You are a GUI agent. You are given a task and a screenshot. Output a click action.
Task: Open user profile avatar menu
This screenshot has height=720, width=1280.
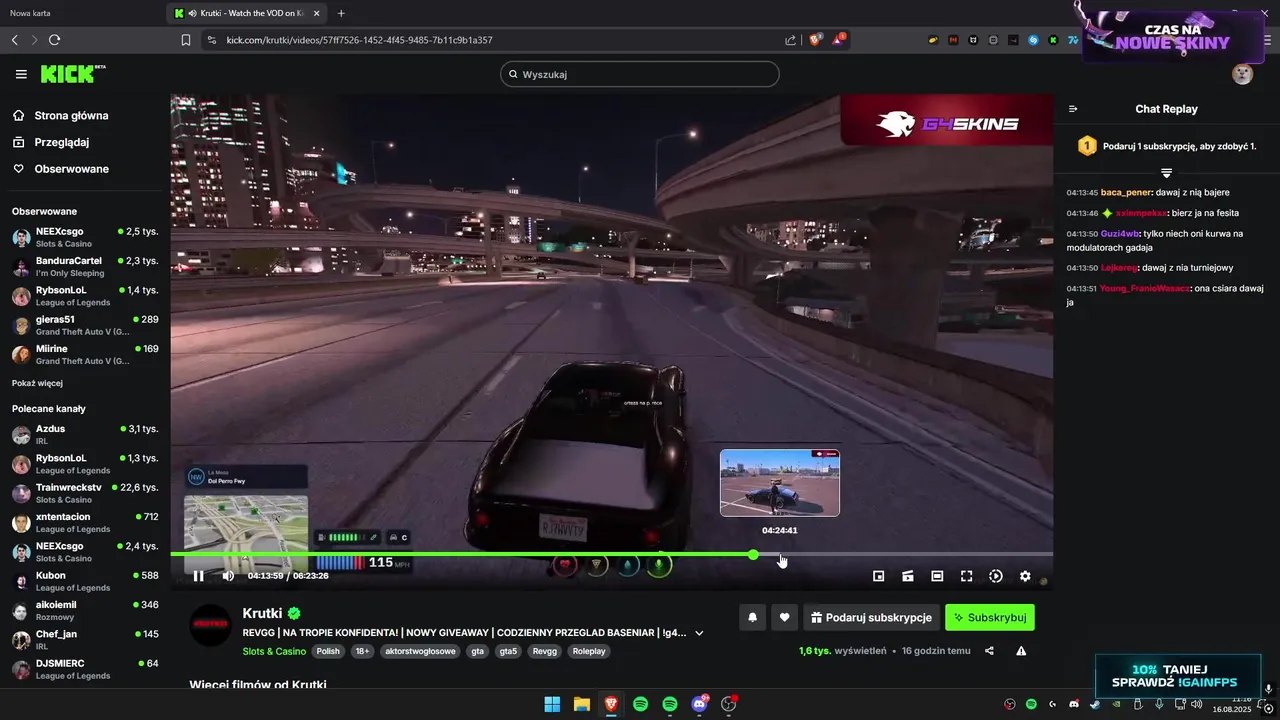[1242, 74]
